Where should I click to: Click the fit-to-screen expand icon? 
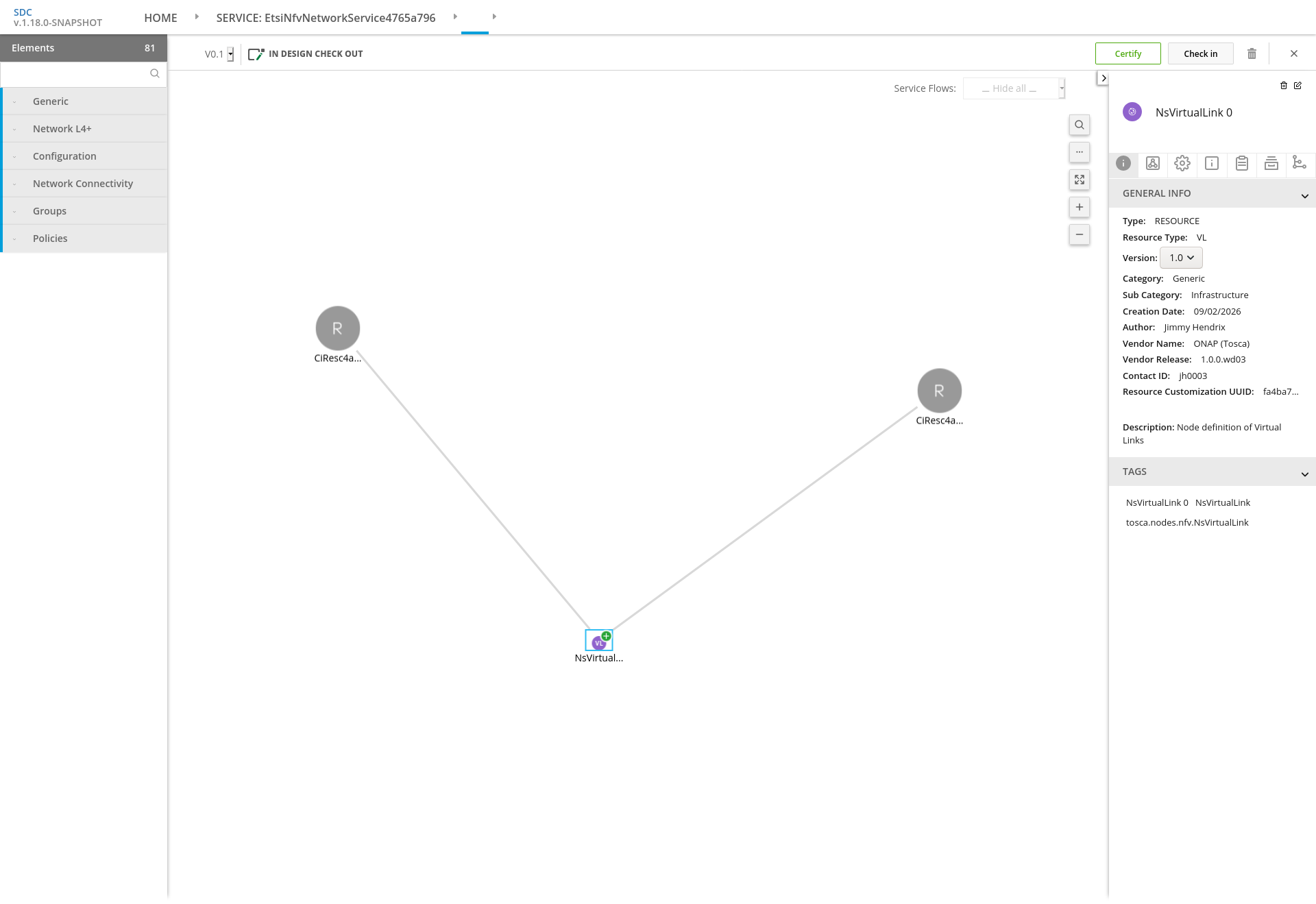tap(1079, 180)
